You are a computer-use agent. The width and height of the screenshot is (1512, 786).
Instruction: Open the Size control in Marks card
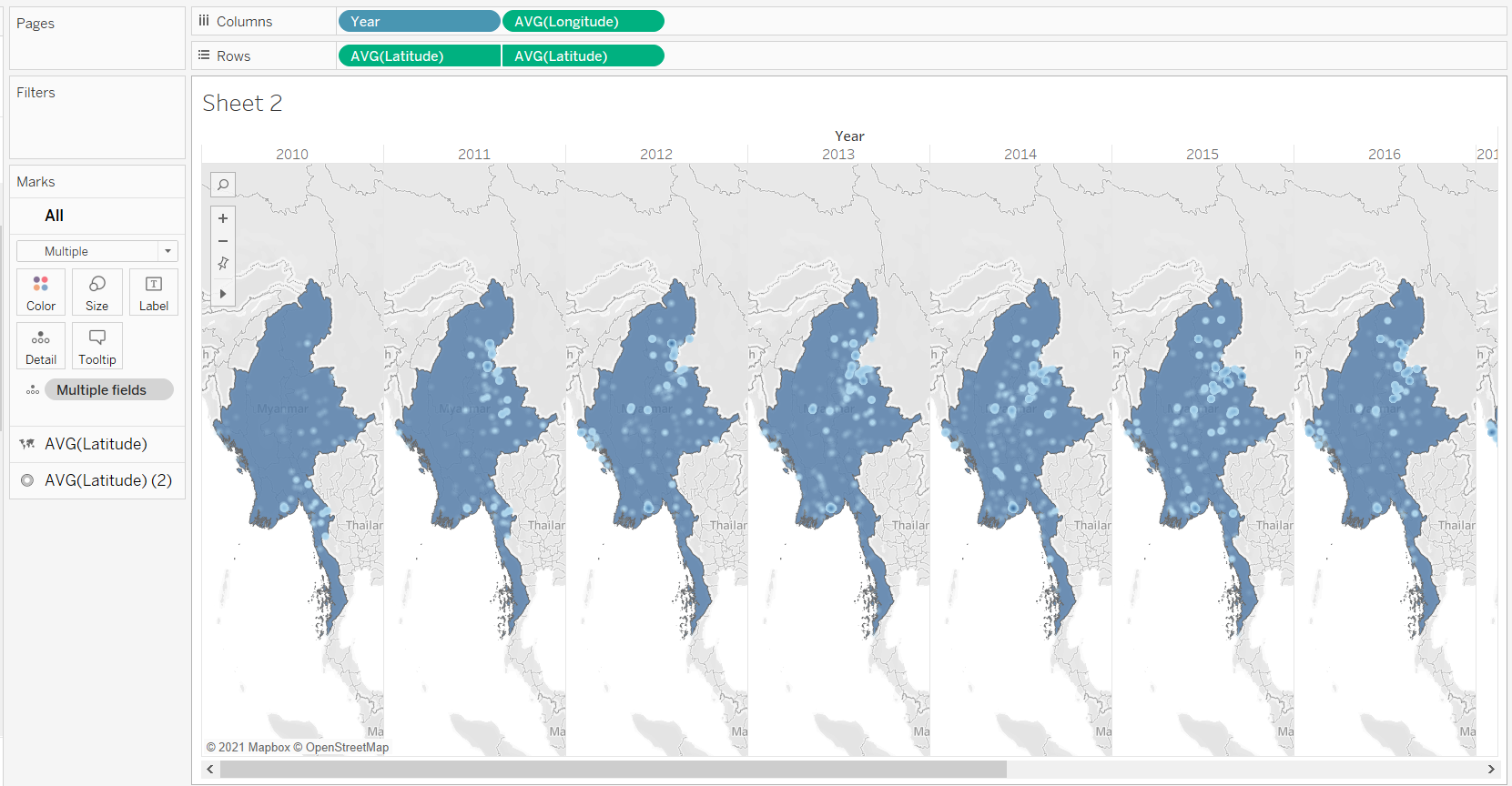(x=97, y=293)
